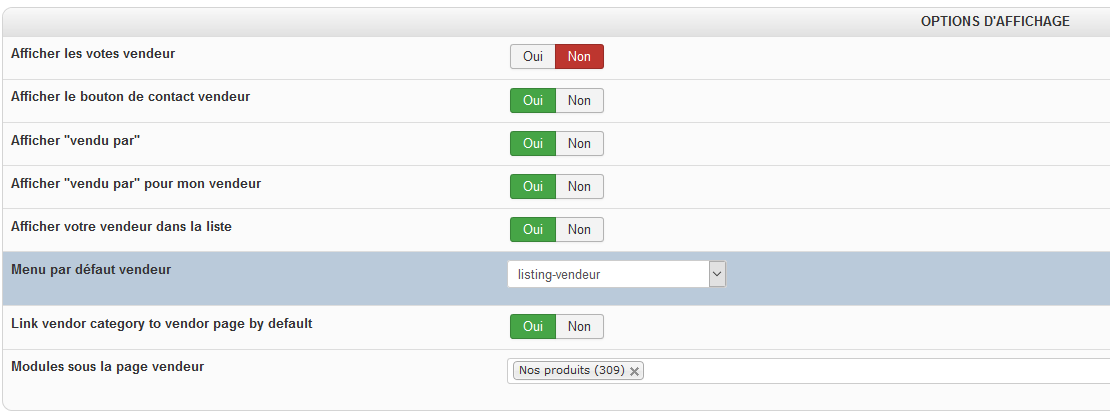Click the Options d'affichage section header
The width and height of the screenshot is (1110, 416).
point(995,21)
